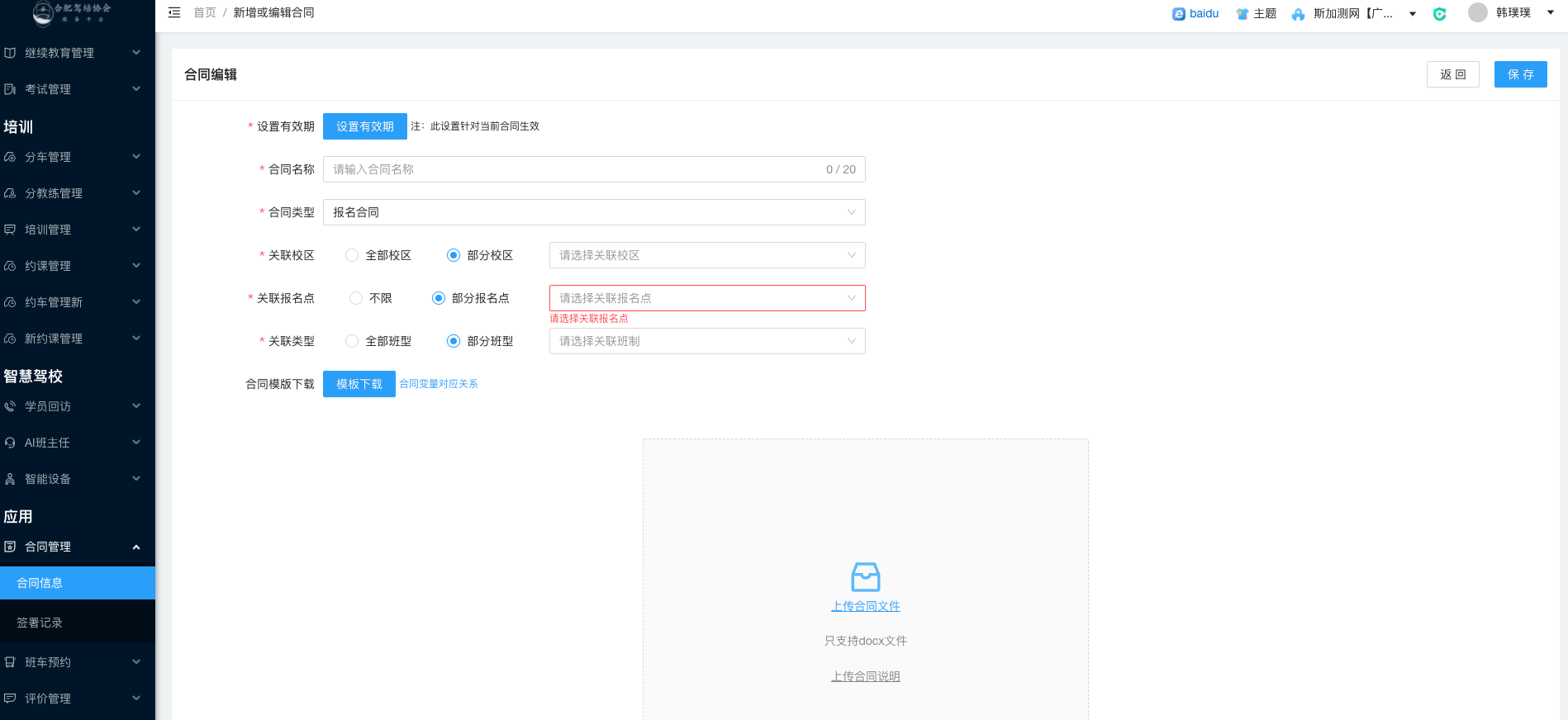Click the 智能设备 sidebar icon
This screenshot has width=1568, height=720.
click(10, 479)
